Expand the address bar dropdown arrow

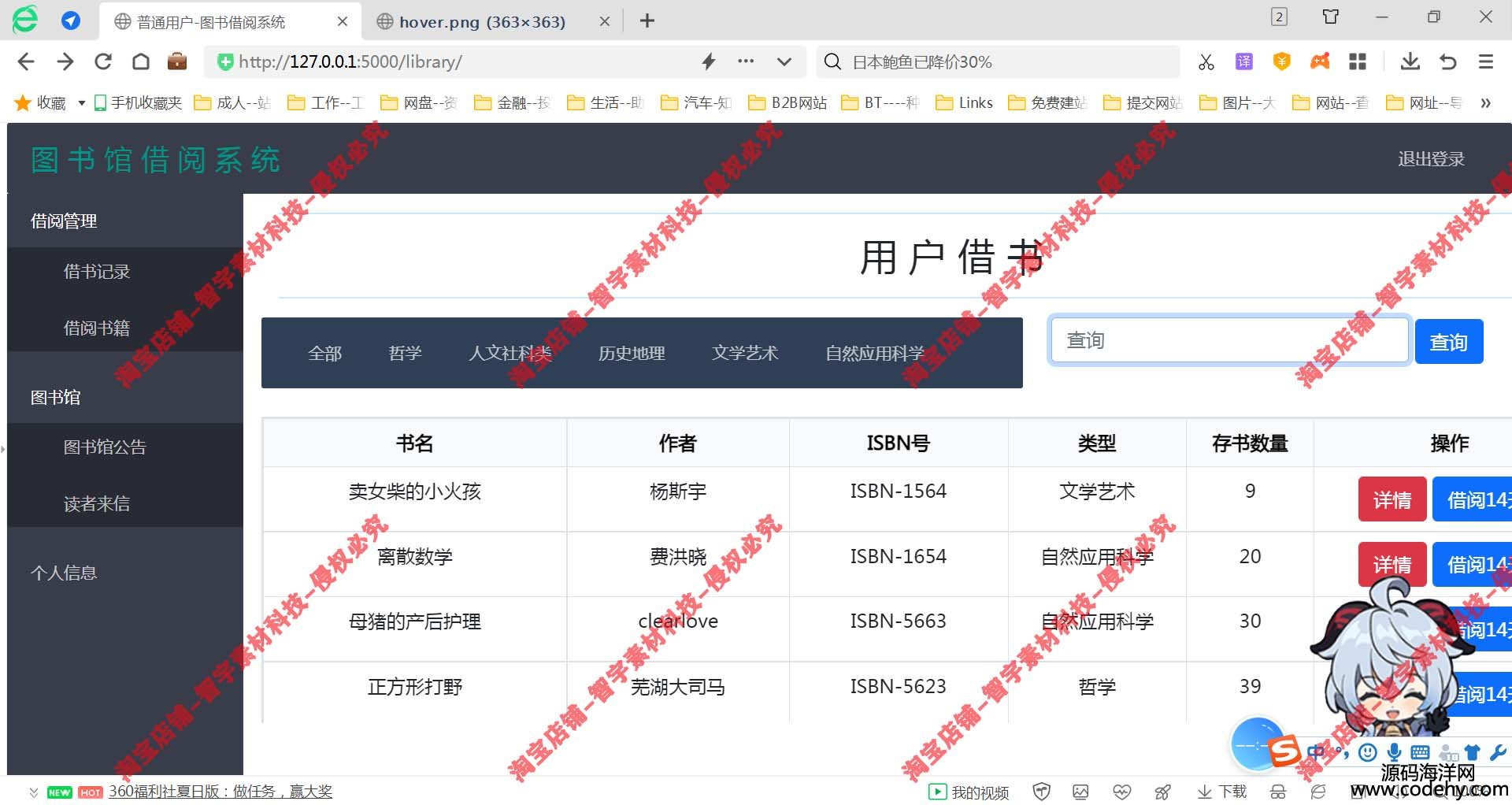point(784,61)
